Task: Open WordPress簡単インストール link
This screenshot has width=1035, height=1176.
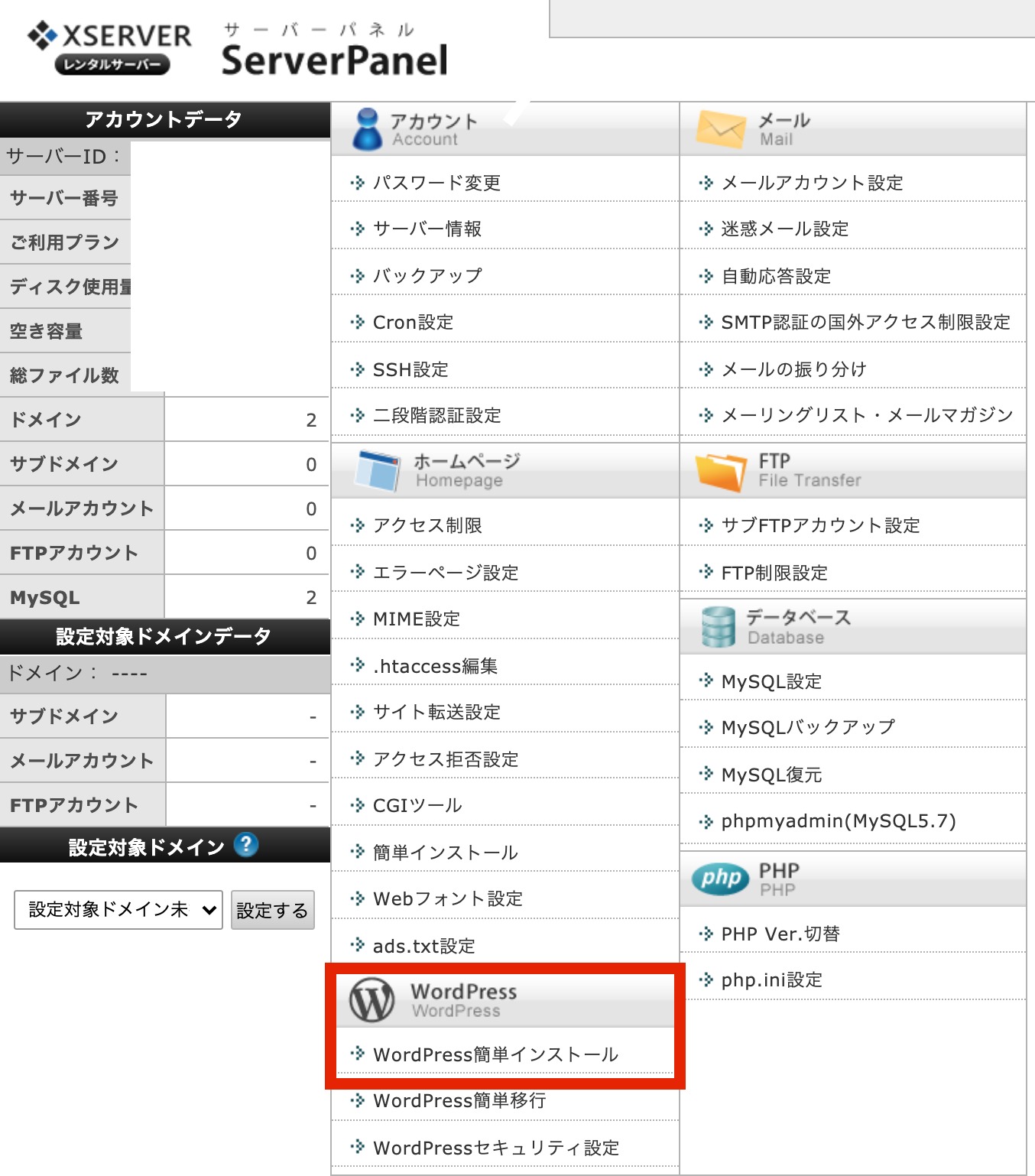Action: pos(496,1054)
